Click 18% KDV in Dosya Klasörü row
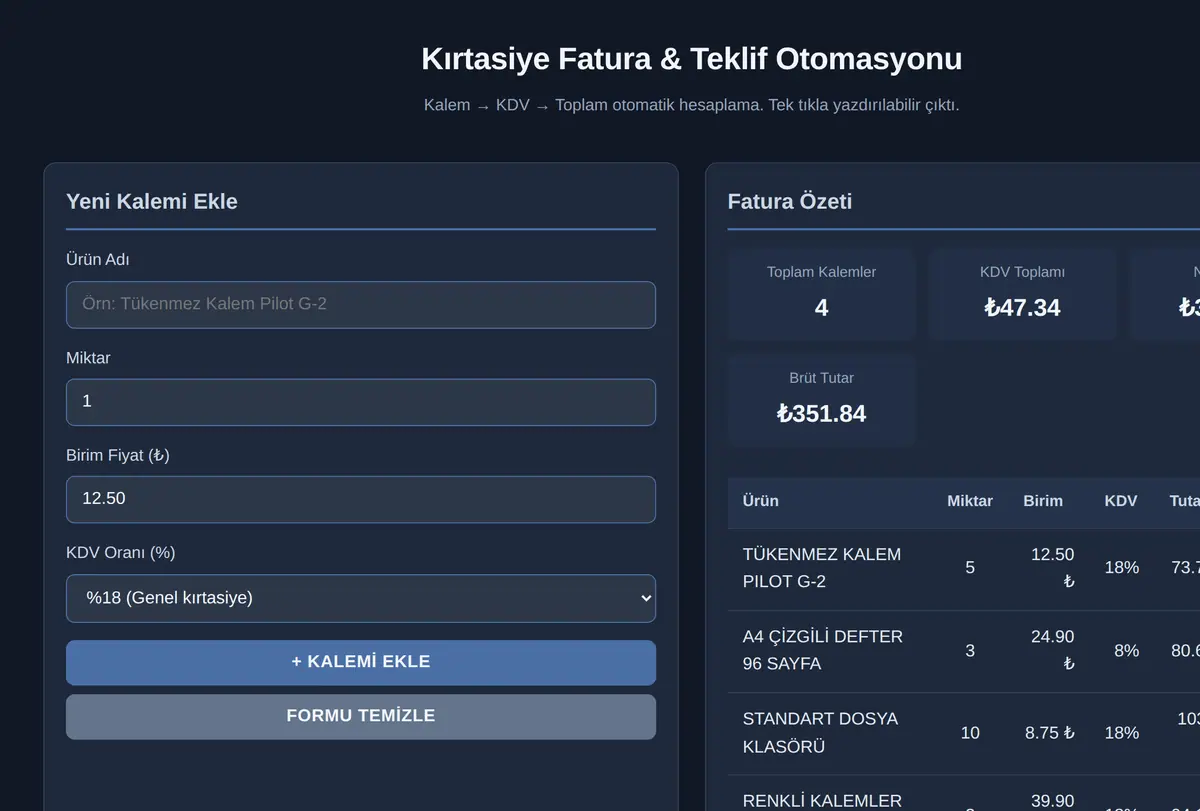 pos(1122,733)
